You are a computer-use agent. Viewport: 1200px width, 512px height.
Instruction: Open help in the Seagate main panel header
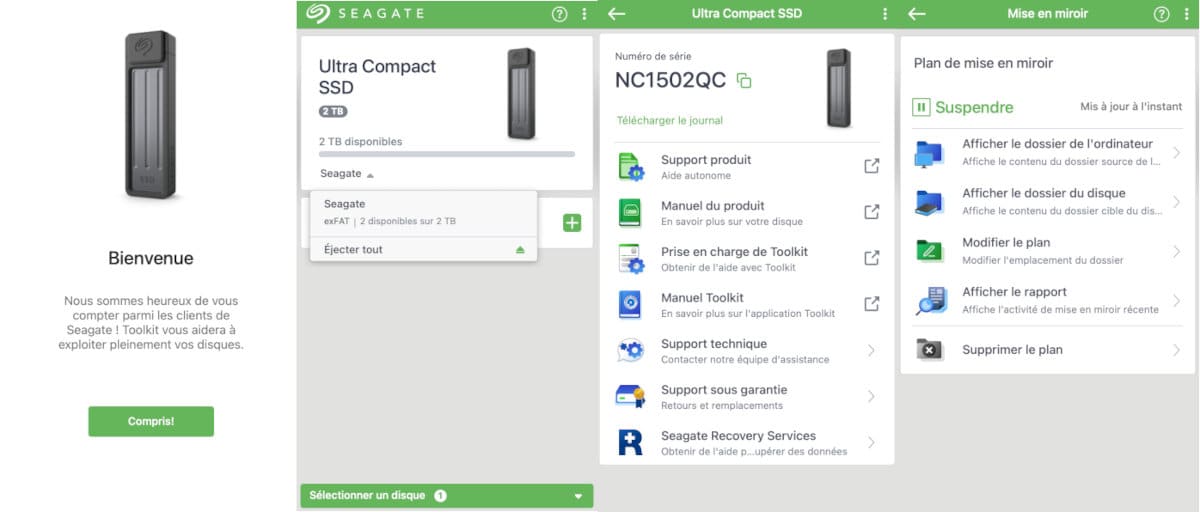(x=559, y=14)
